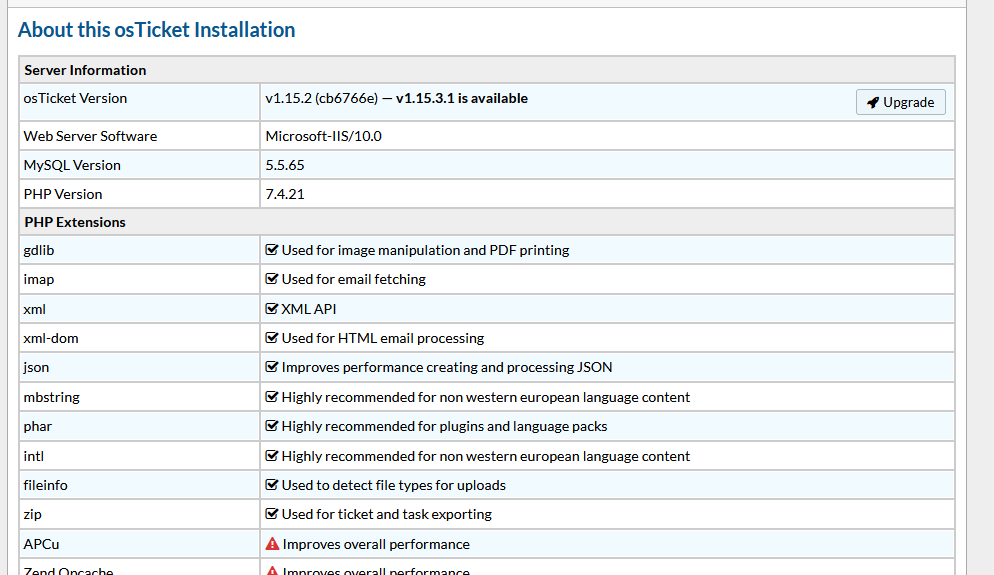Click 'Highly recommended for plugins and language packs'

444,427
